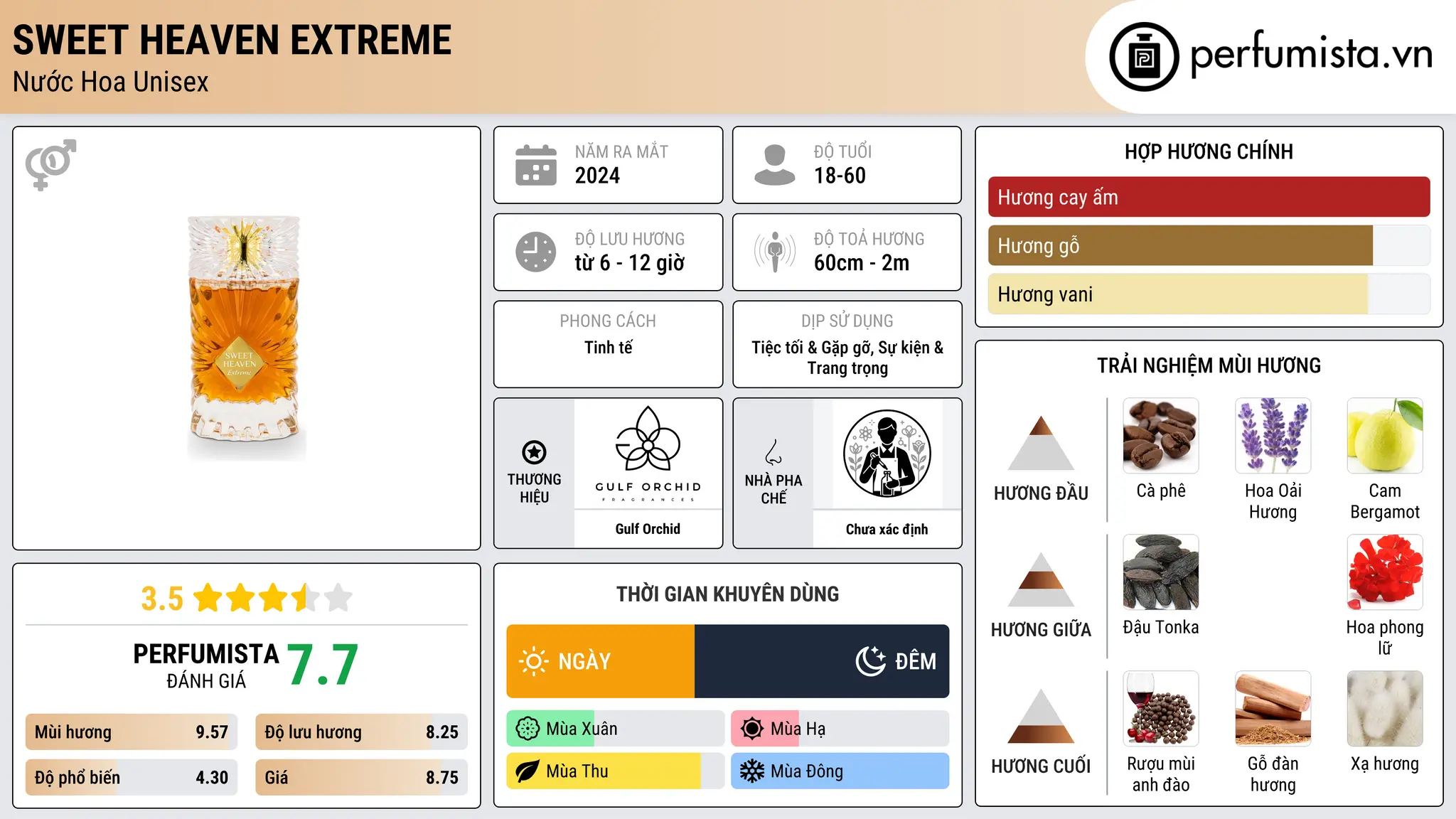This screenshot has height=819, width=1456.
Task: Click the Hương gỗ accord bar
Action: [x=1209, y=245]
